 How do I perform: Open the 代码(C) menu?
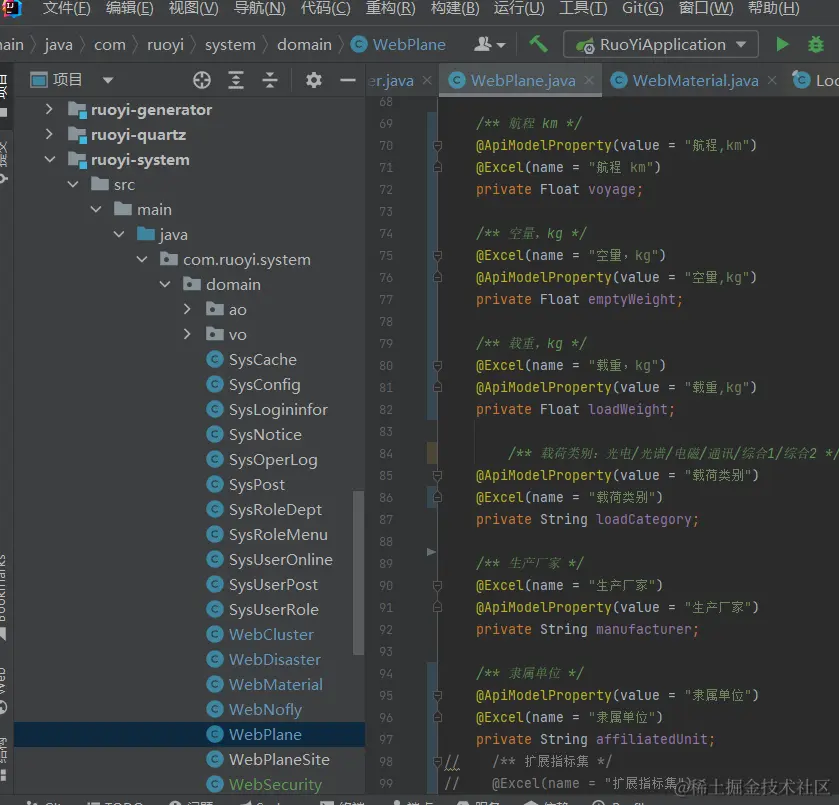point(325,8)
